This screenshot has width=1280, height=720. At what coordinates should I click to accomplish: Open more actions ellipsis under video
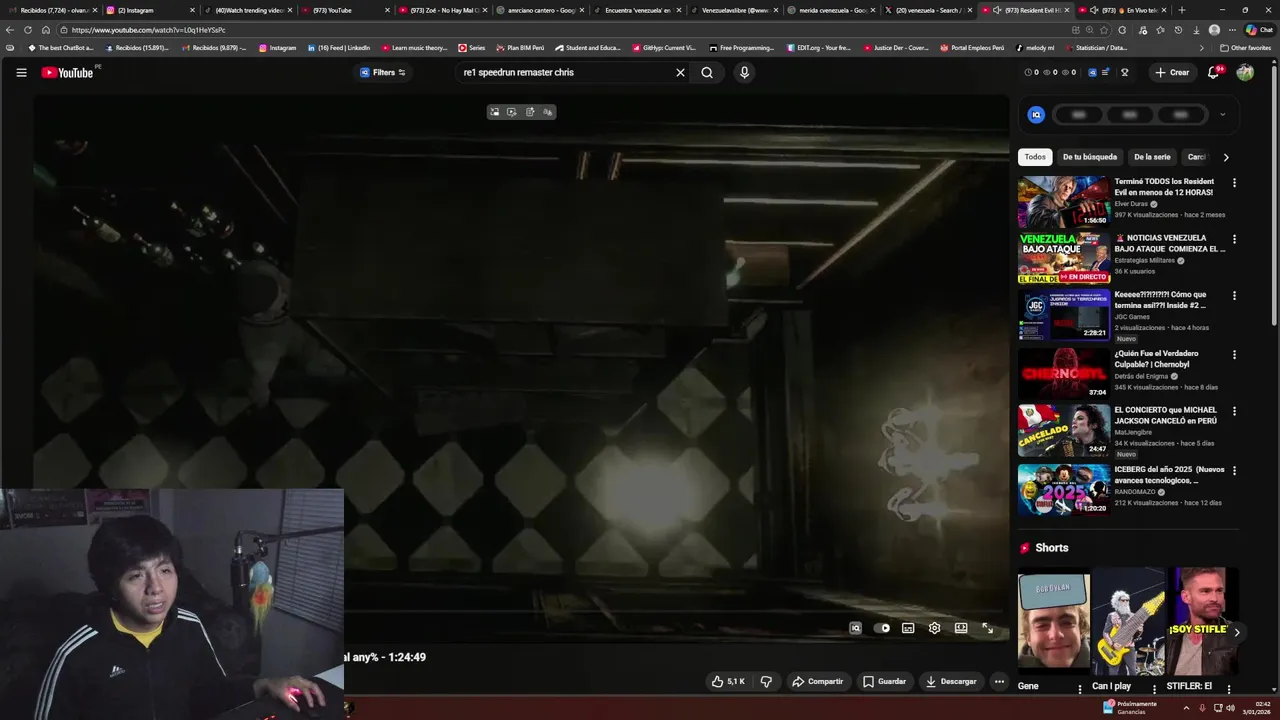[x=999, y=681]
